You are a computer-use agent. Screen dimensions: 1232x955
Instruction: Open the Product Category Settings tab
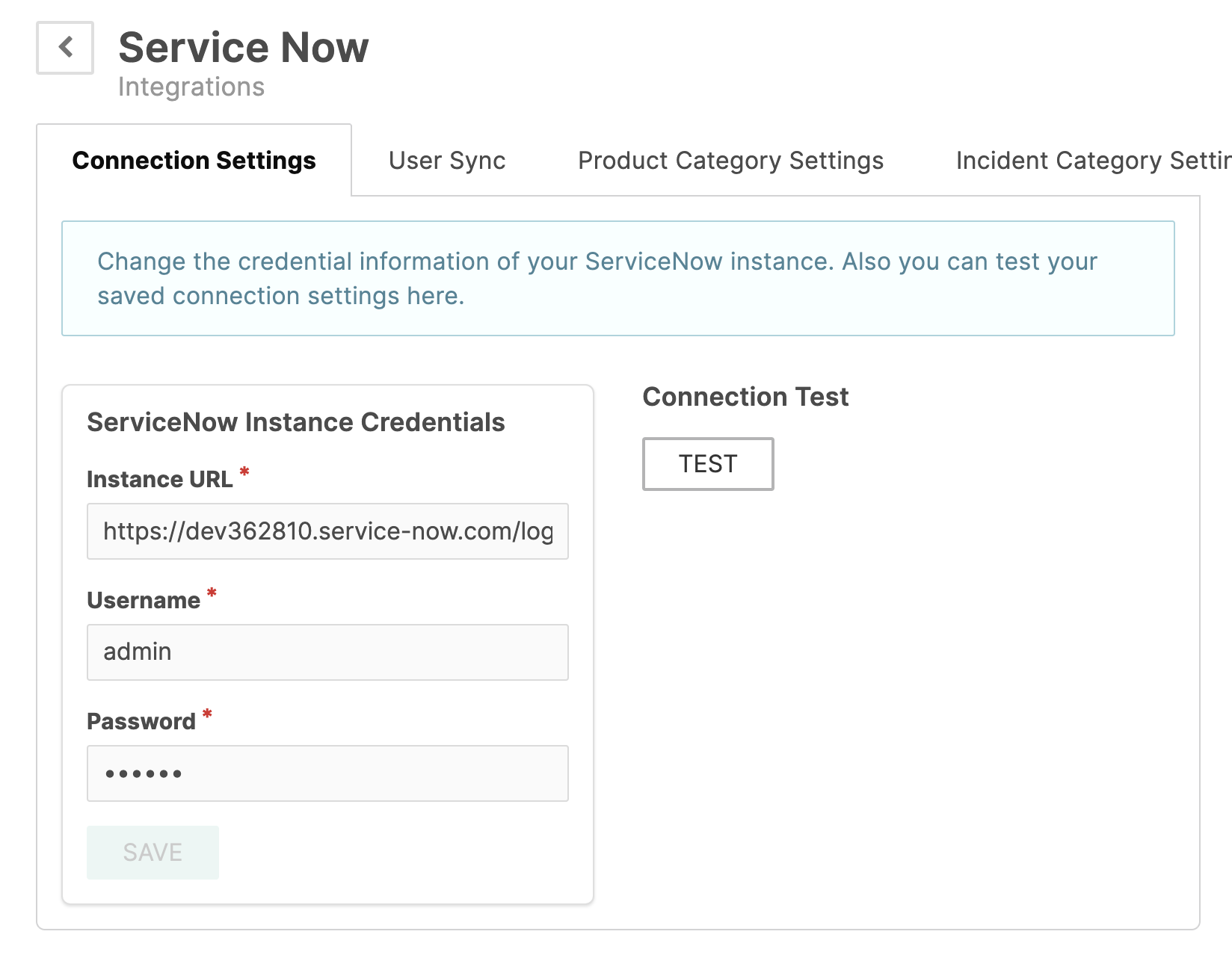tap(730, 160)
